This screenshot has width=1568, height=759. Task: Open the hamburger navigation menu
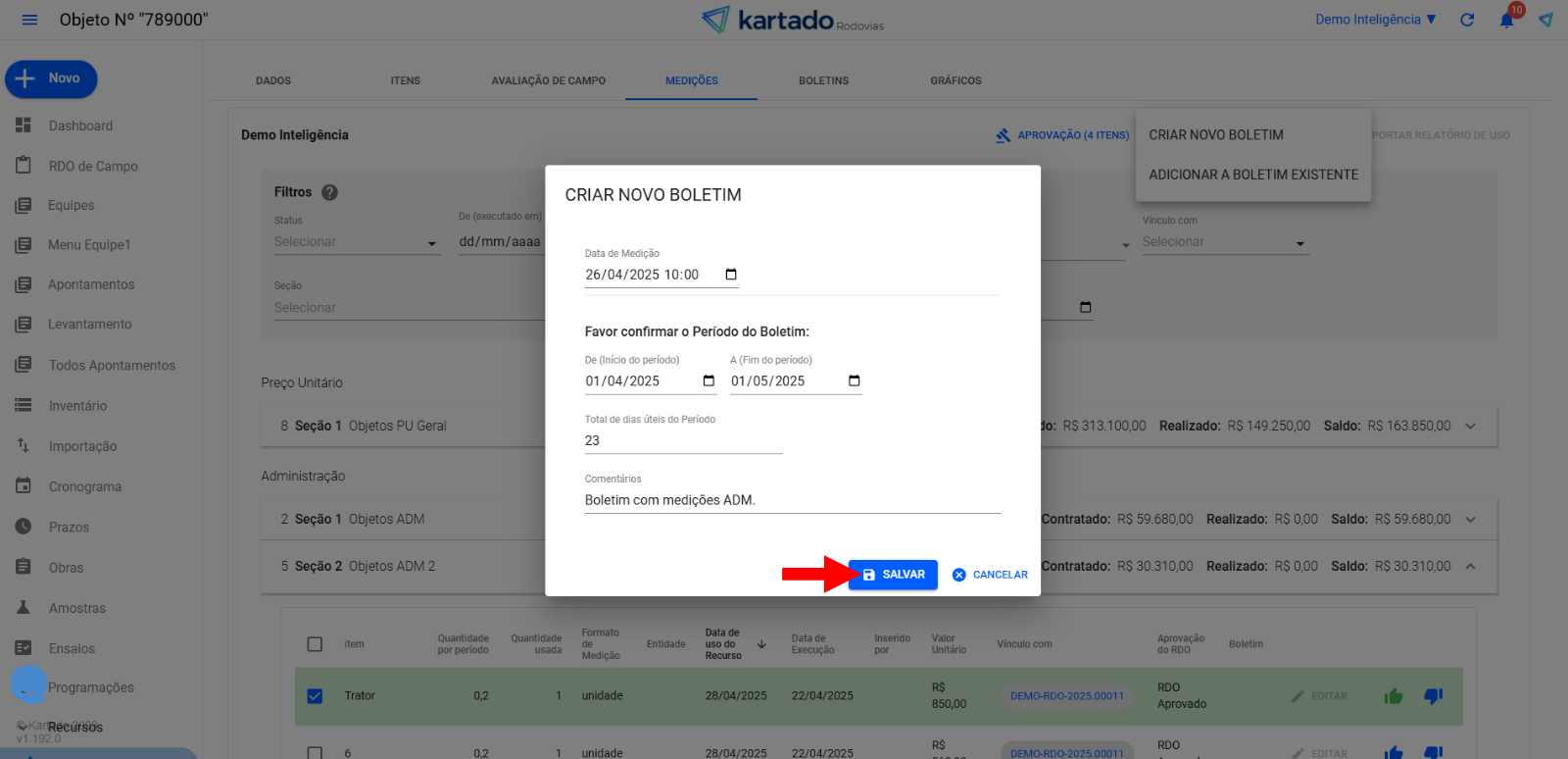click(x=29, y=20)
